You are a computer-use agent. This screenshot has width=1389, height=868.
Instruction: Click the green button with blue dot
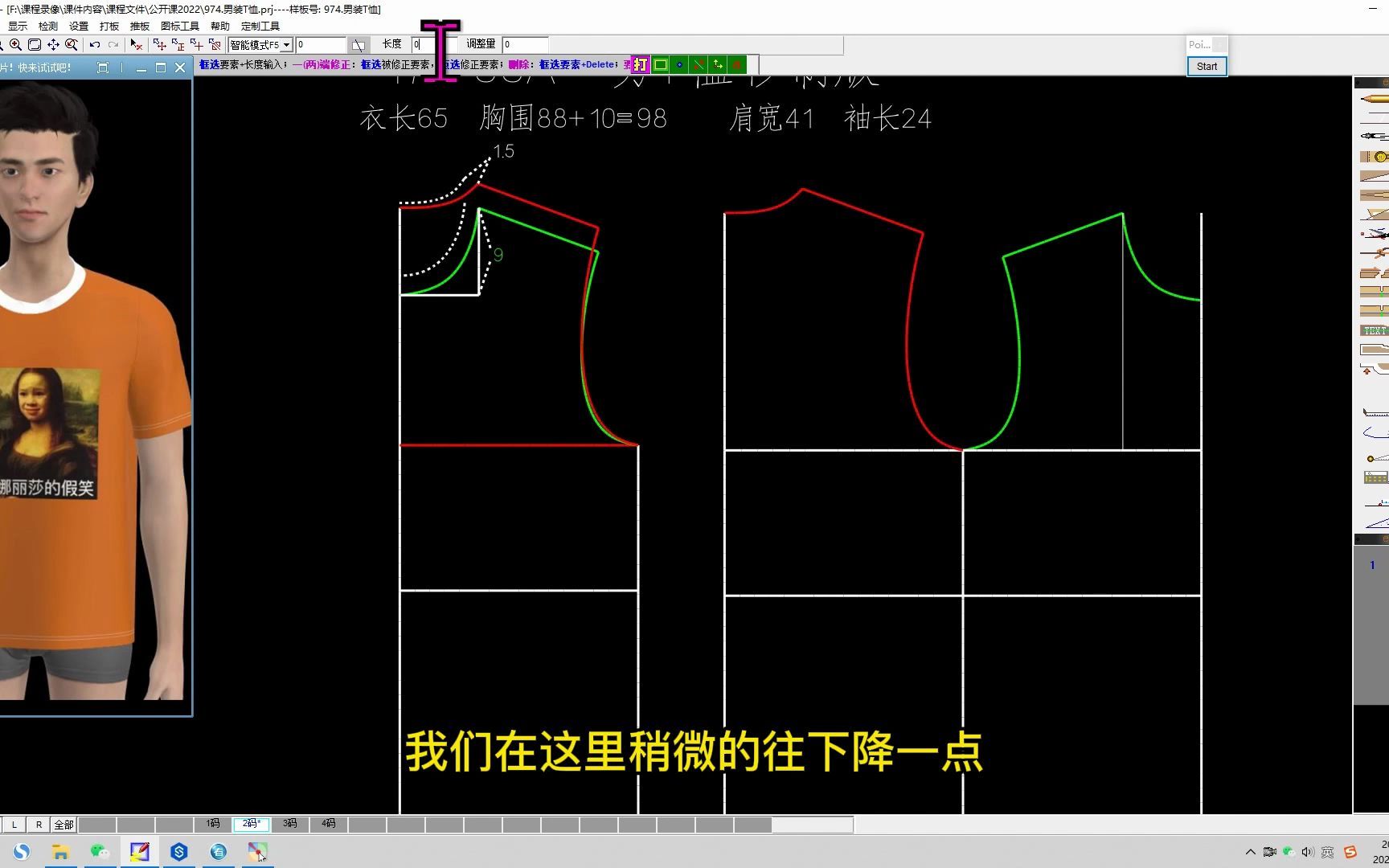[679, 64]
